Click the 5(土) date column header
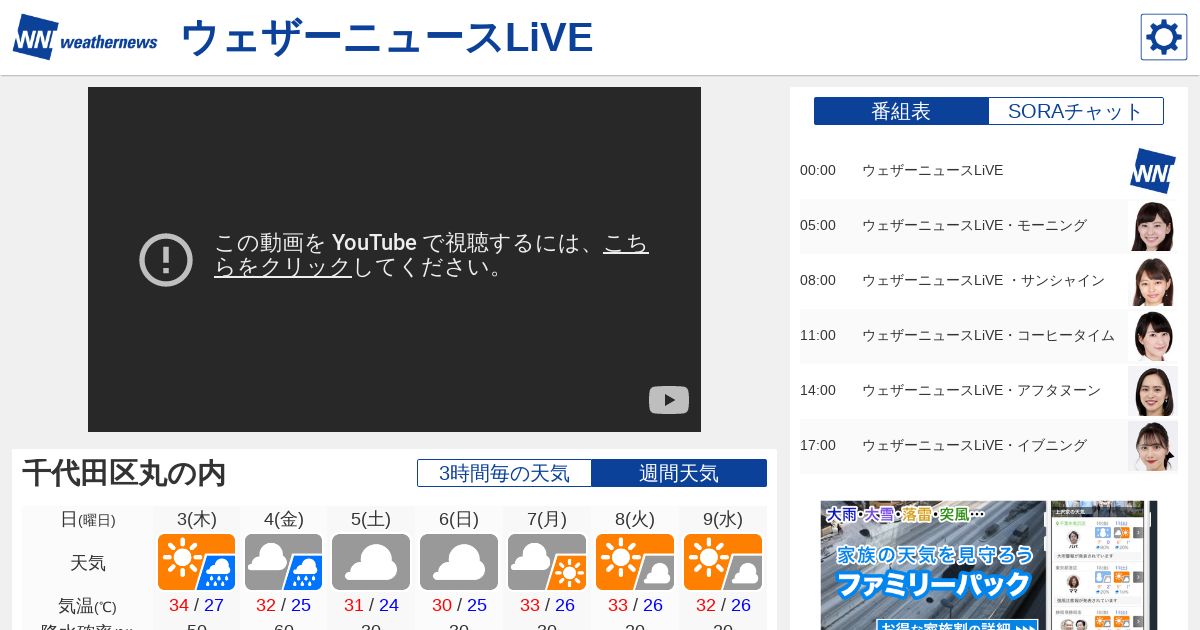Image resolution: width=1200 pixels, height=630 pixels. [371, 519]
